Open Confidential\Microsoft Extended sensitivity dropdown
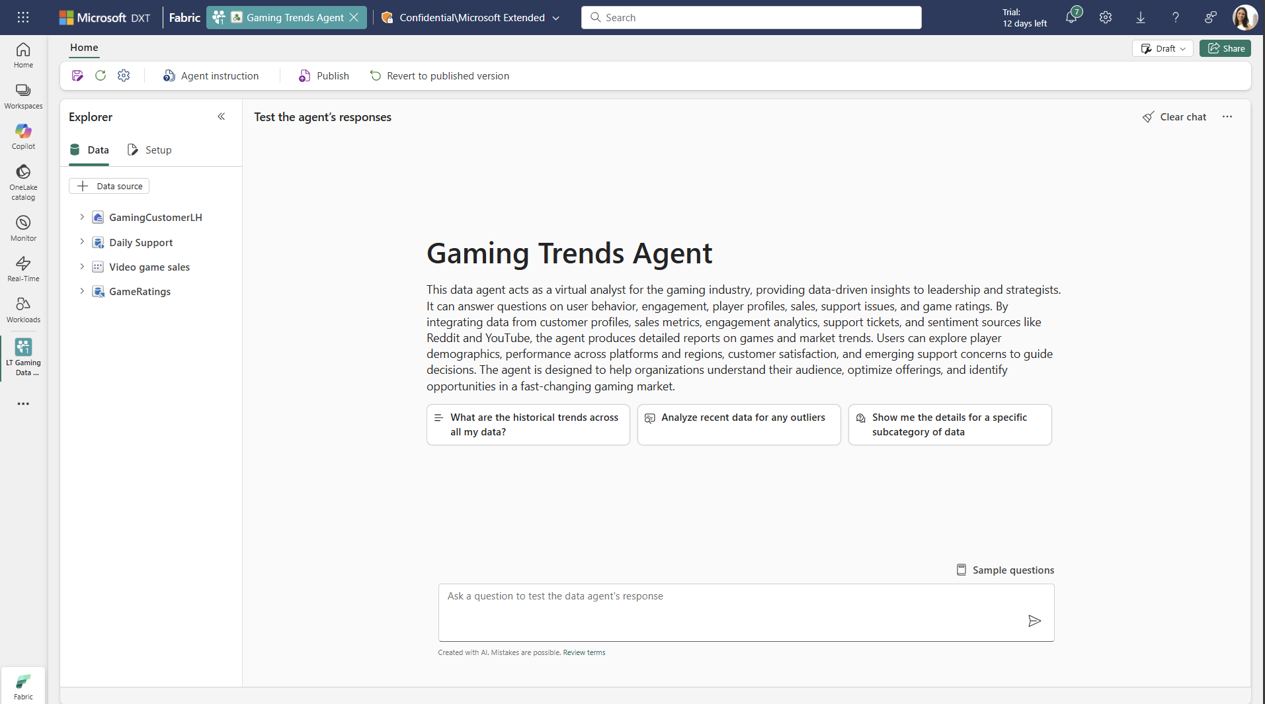Image resolution: width=1265 pixels, height=704 pixels. (x=471, y=17)
